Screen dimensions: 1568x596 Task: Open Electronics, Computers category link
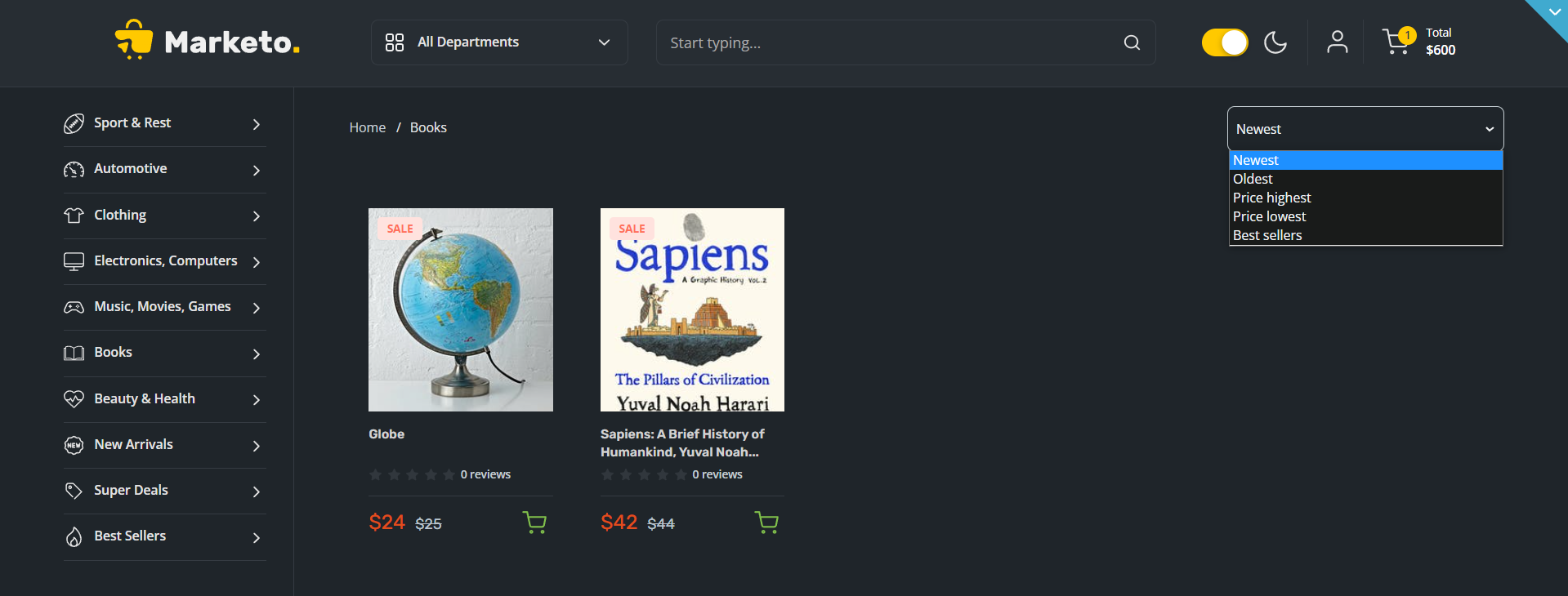[166, 260]
